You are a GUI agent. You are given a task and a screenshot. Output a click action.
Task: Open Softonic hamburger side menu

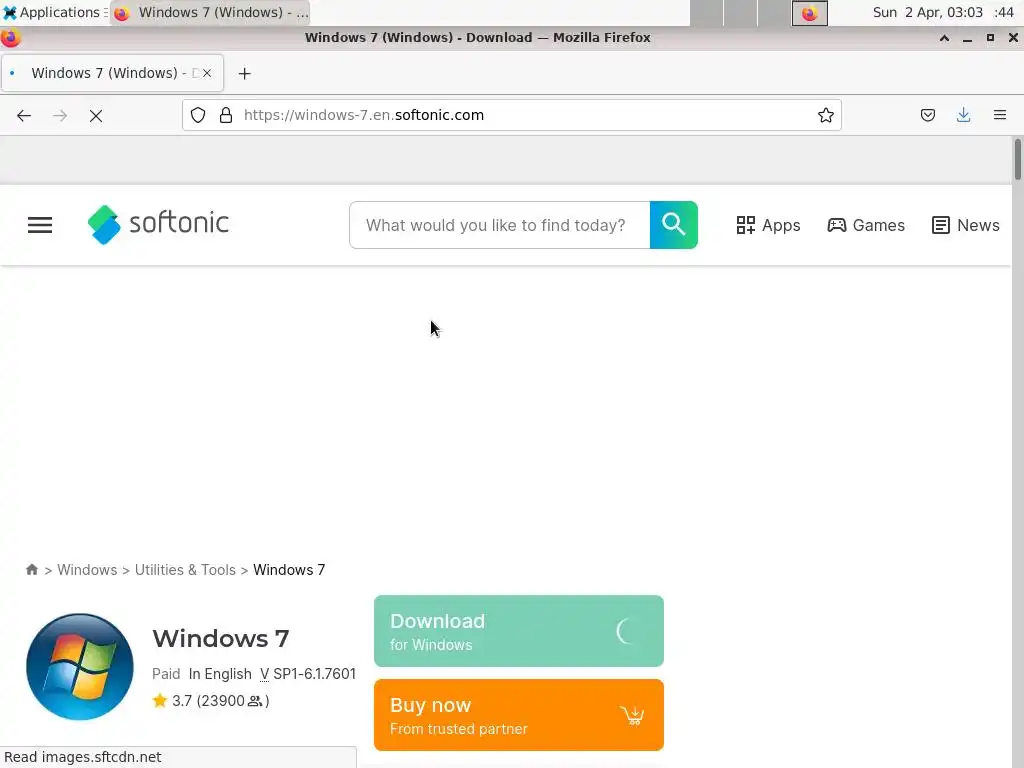(40, 225)
